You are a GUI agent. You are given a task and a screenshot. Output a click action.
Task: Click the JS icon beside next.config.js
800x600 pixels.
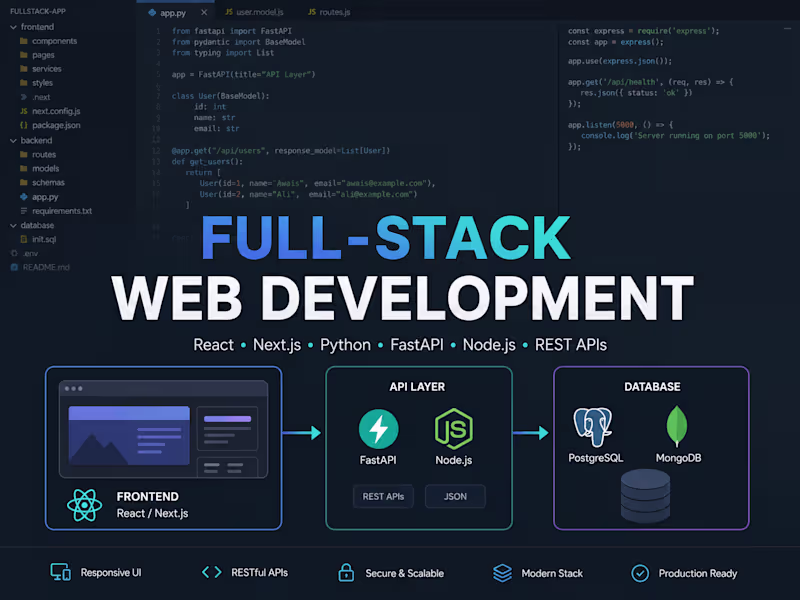pos(23,111)
